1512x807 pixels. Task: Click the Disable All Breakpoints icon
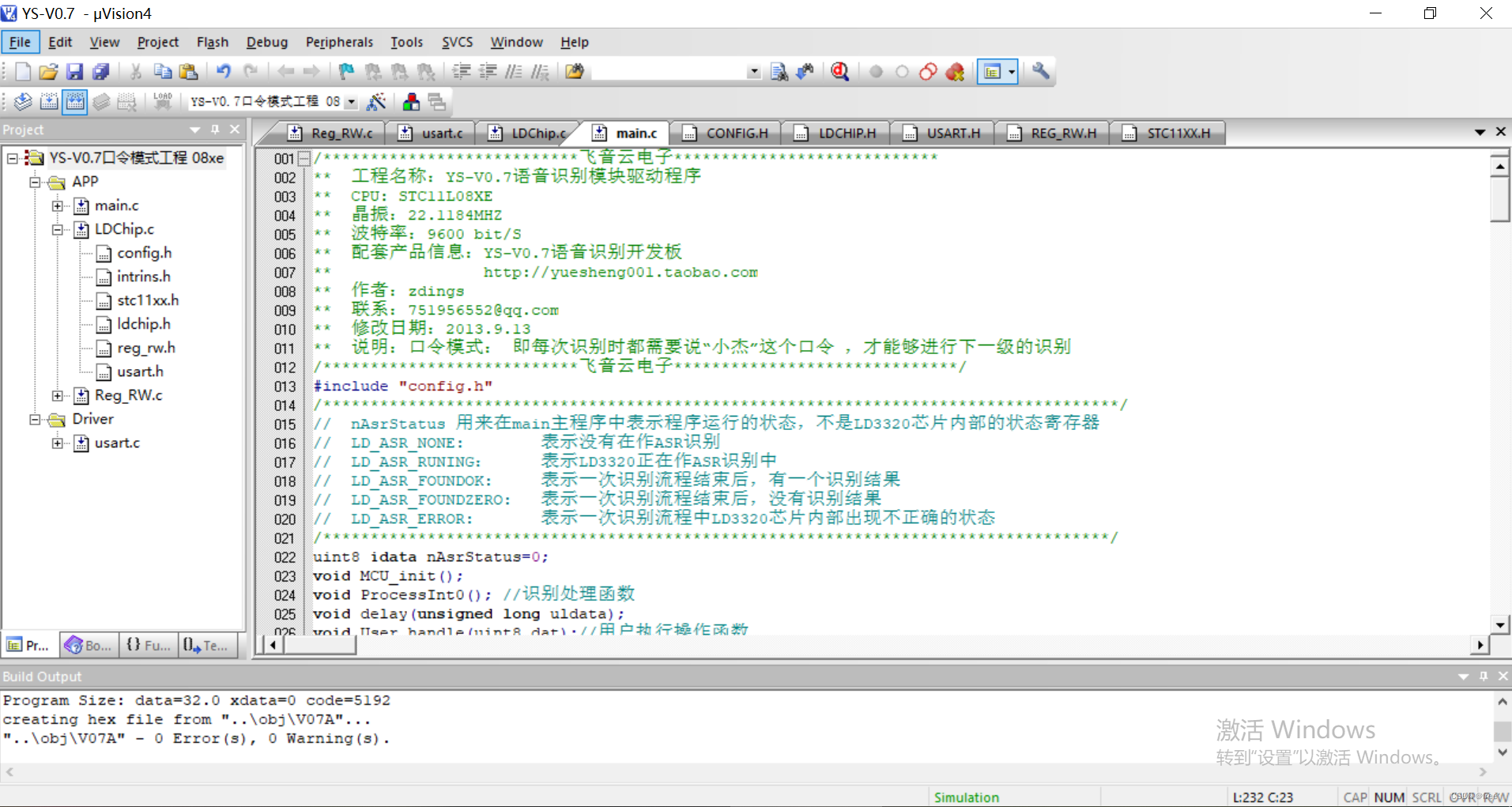click(928, 72)
